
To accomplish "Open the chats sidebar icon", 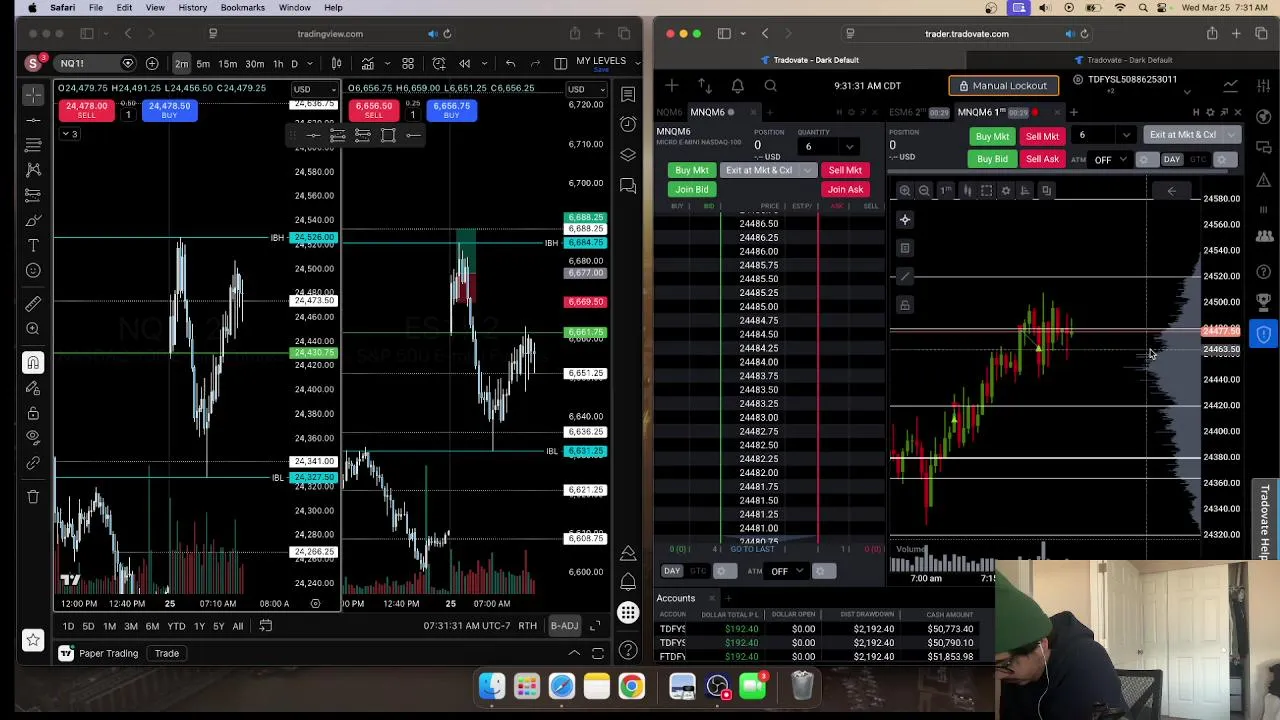I will click(628, 185).
